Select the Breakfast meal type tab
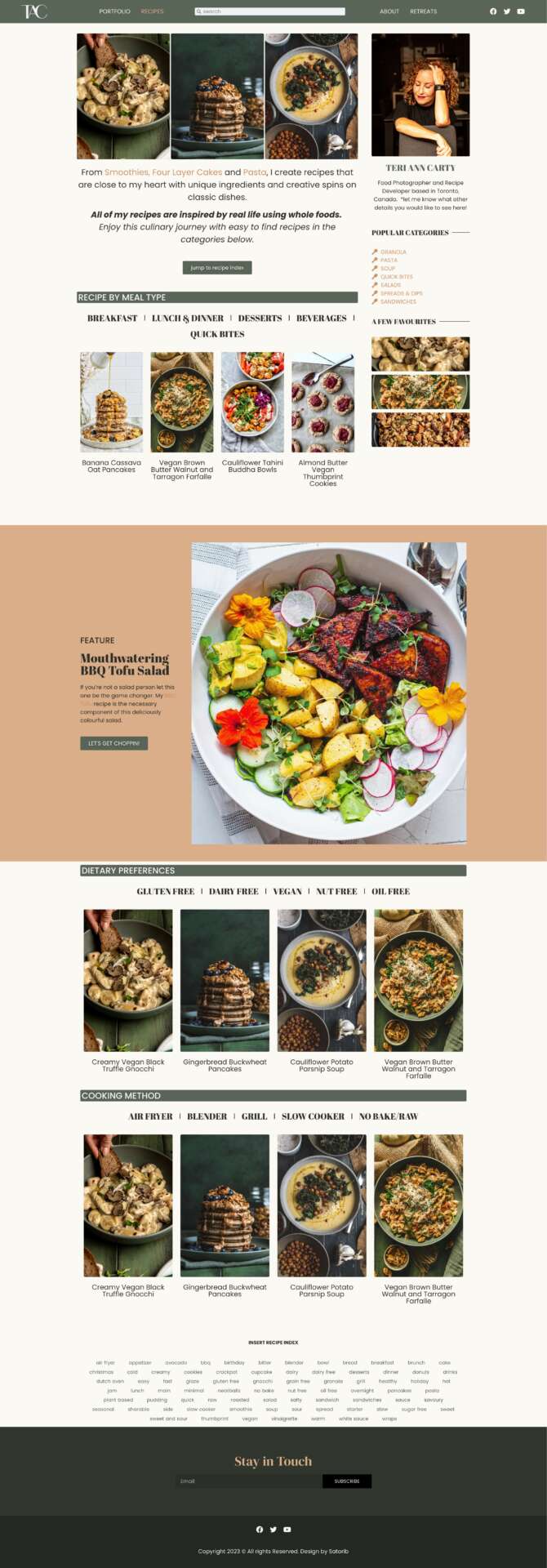This screenshot has height=1568, width=547. tap(113, 318)
